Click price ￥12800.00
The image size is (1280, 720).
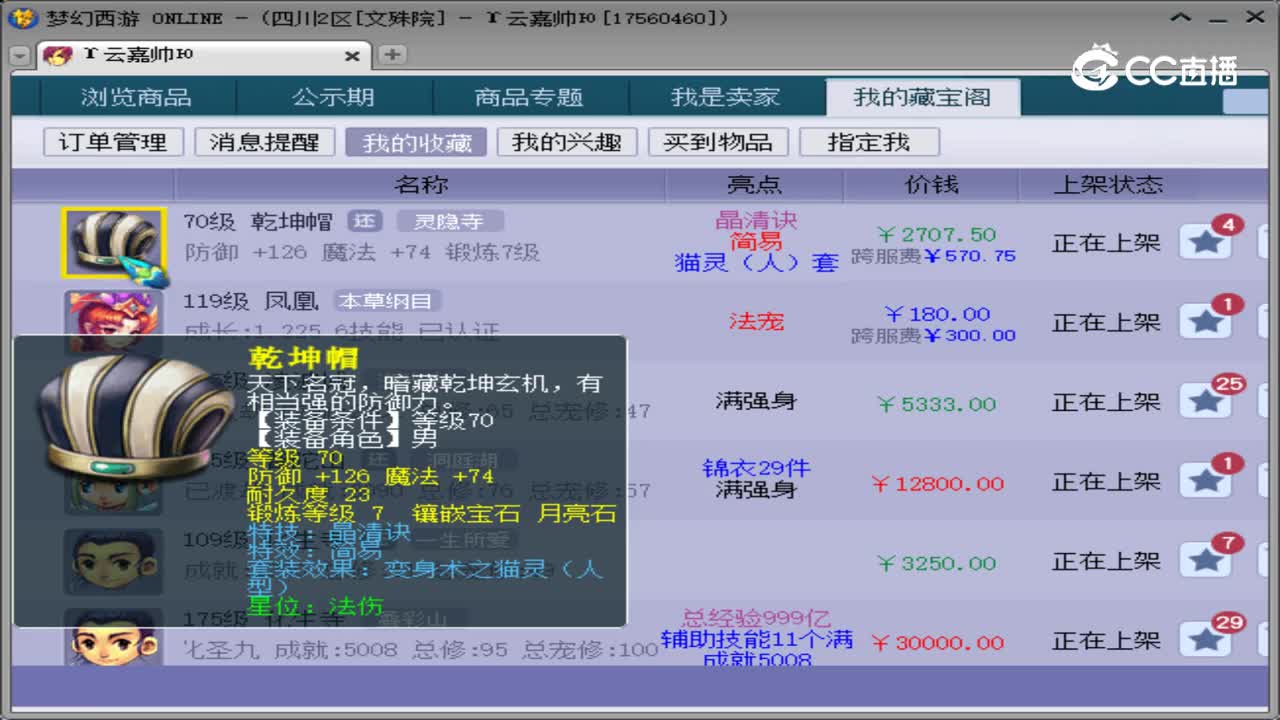937,484
